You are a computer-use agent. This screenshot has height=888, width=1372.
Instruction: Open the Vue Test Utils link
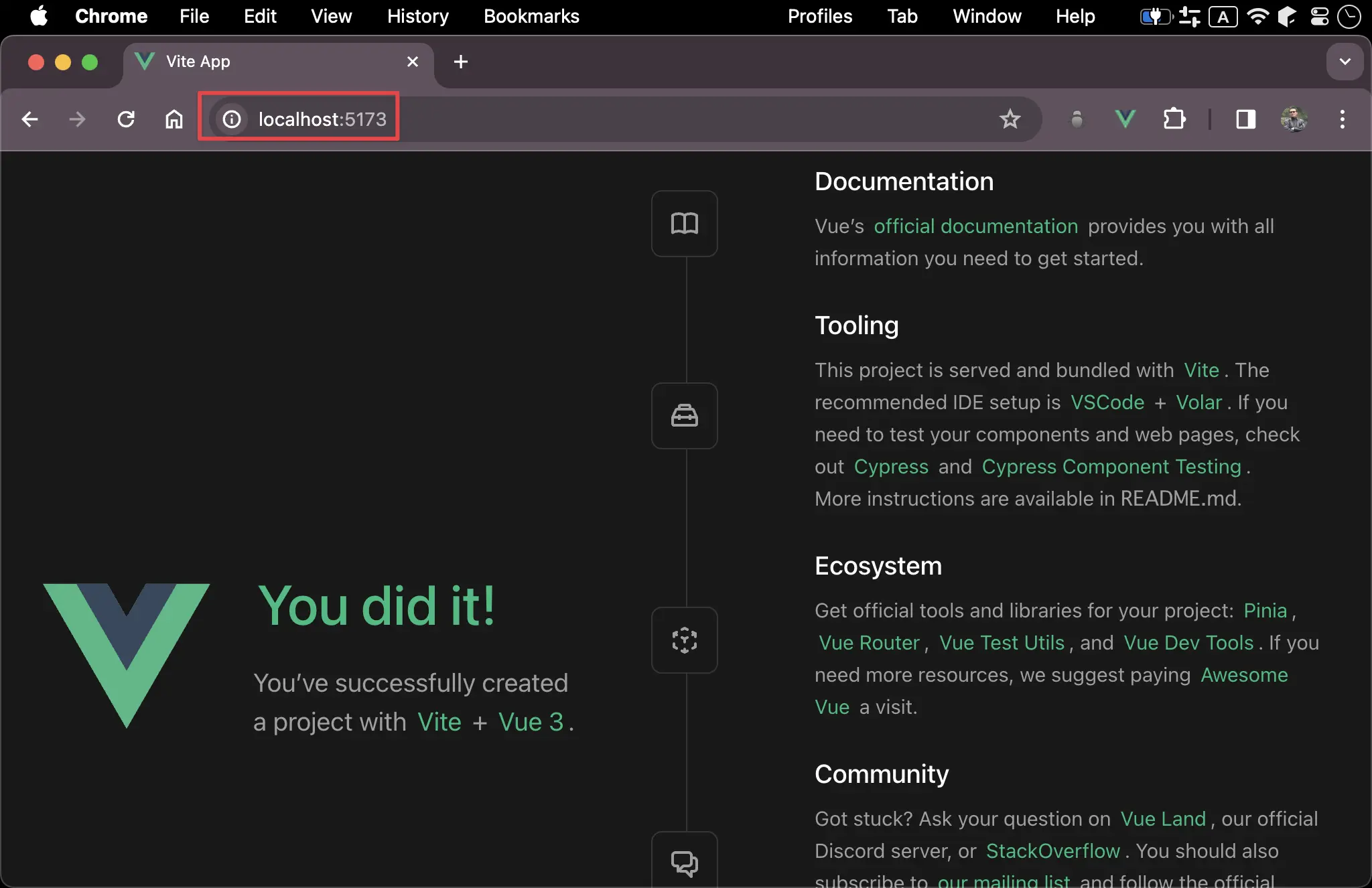tap(1002, 643)
